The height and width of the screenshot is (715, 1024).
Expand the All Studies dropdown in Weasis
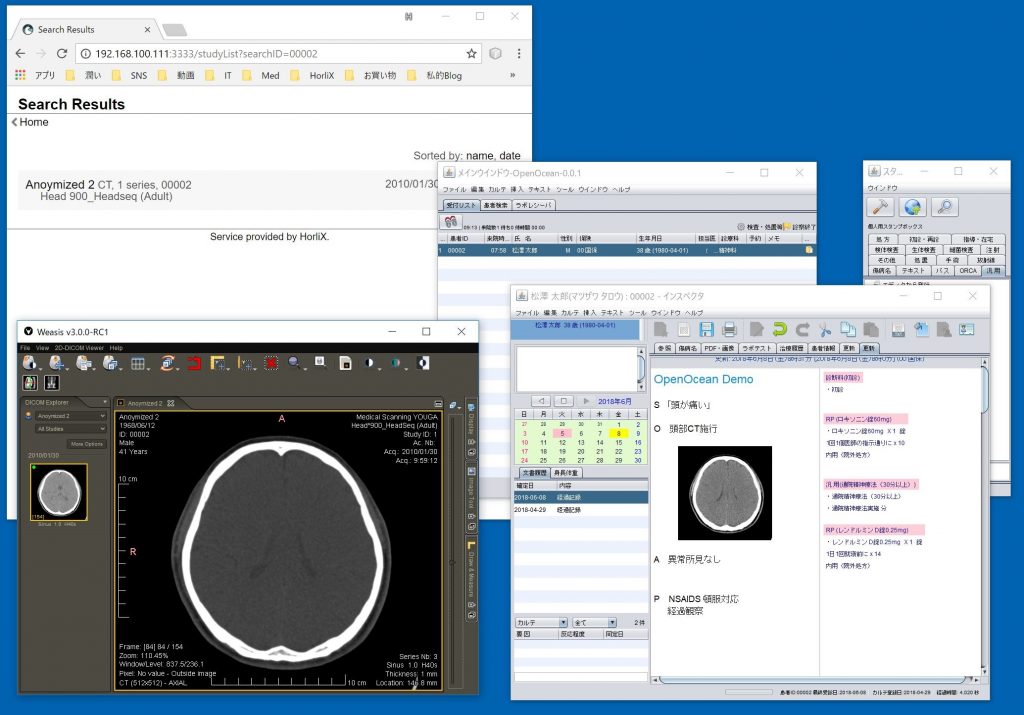click(70, 428)
